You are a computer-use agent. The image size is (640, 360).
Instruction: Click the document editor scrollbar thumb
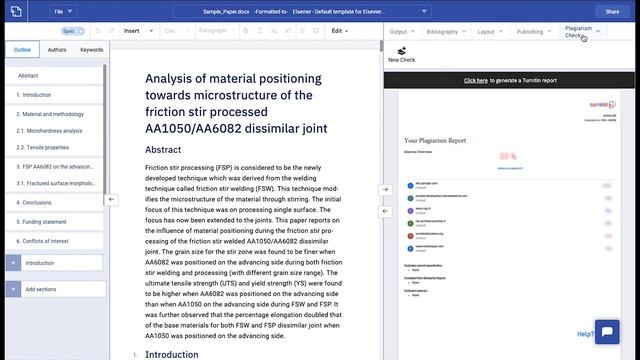(x=381, y=46)
